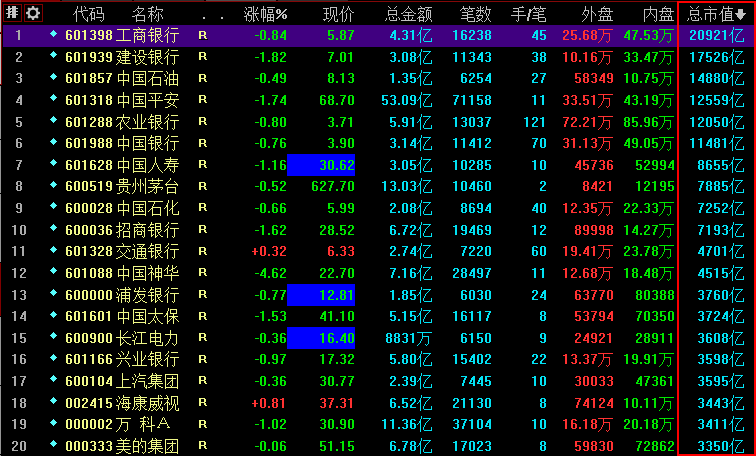Click the diamond marker beside 000333 美的集团
756x456 pixels.
pos(54,444)
